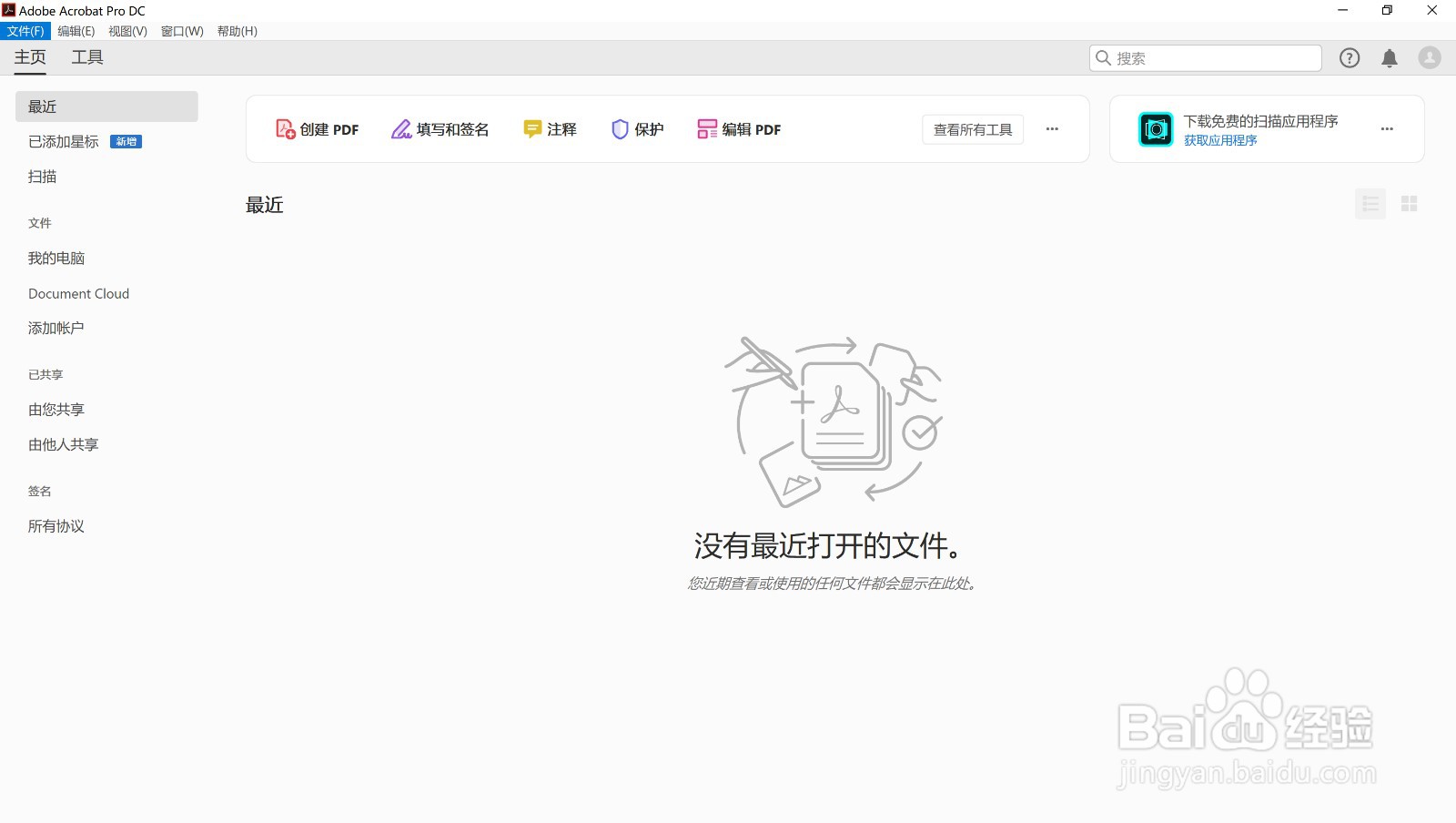Click the user account avatar
The height and width of the screenshot is (823, 1456).
[x=1429, y=57]
